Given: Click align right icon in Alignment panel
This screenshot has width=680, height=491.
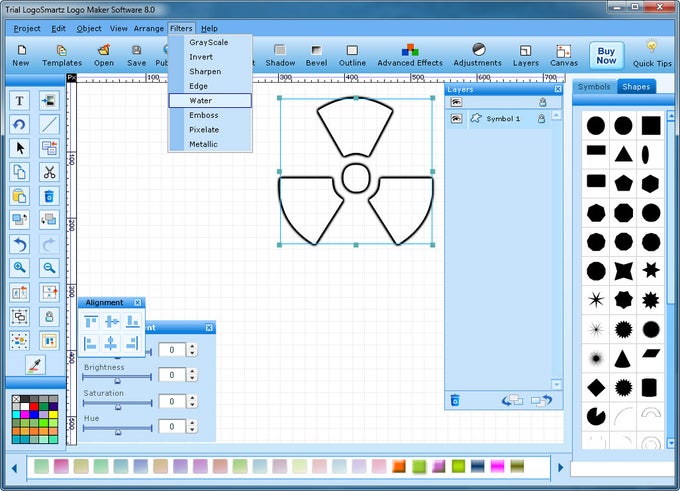Looking at the screenshot, I should tap(132, 344).
